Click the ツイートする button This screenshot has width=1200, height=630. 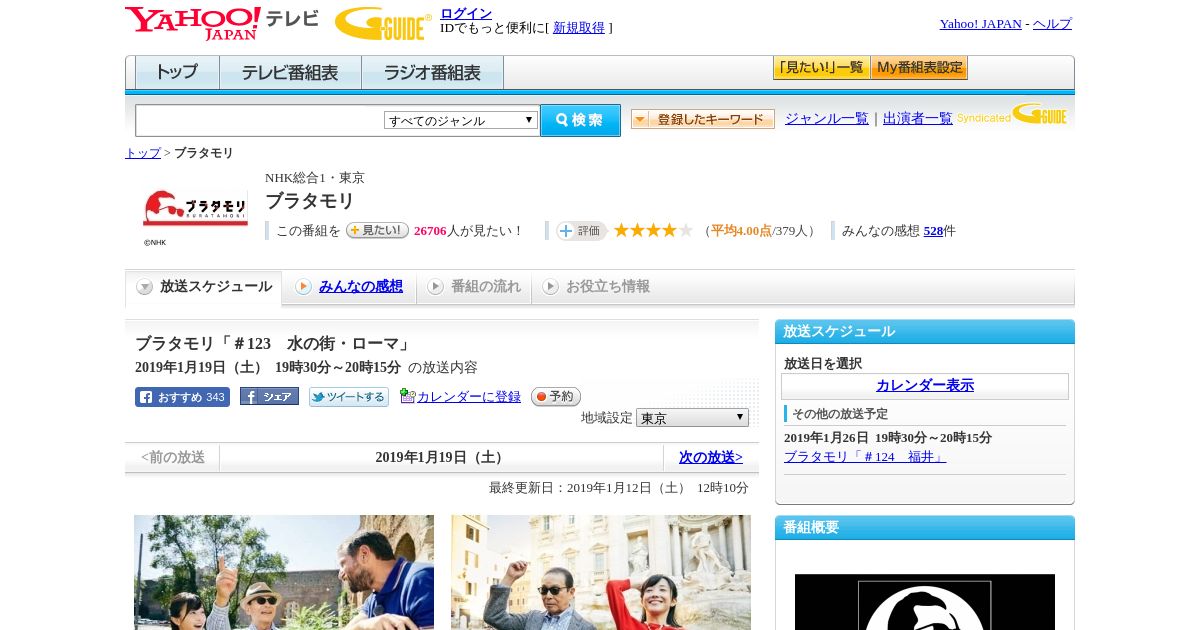(349, 397)
